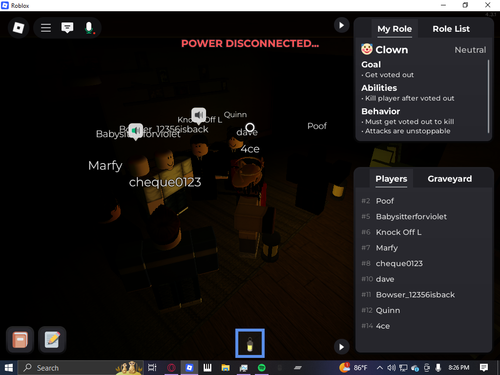Image resolution: width=500 pixels, height=375 pixels.
Task: Click the Neutral alignment label
Action: (470, 50)
